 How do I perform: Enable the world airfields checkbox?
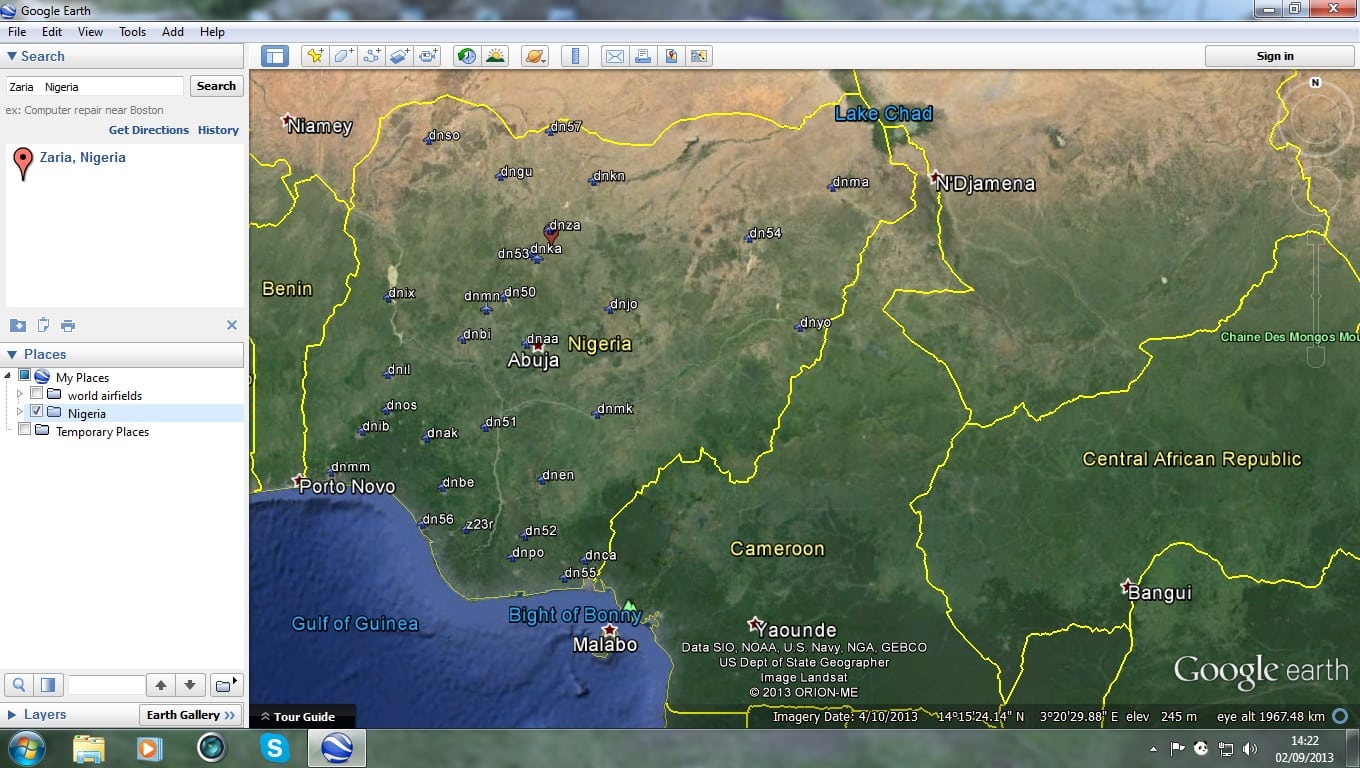pyautogui.click(x=37, y=394)
